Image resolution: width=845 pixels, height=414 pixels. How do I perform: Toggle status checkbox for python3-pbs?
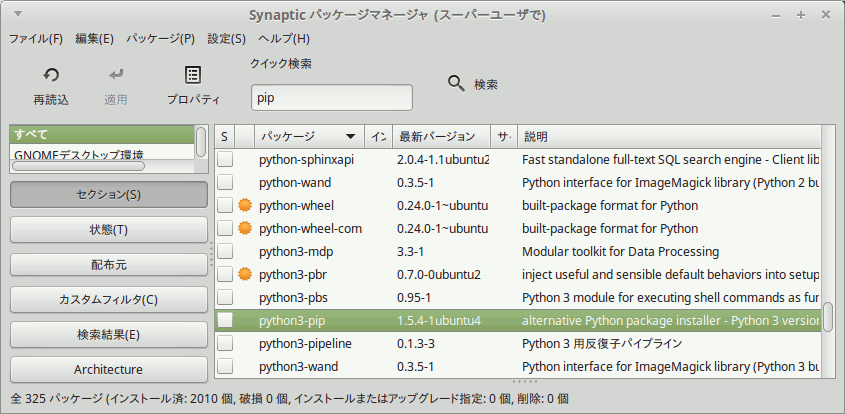point(225,298)
